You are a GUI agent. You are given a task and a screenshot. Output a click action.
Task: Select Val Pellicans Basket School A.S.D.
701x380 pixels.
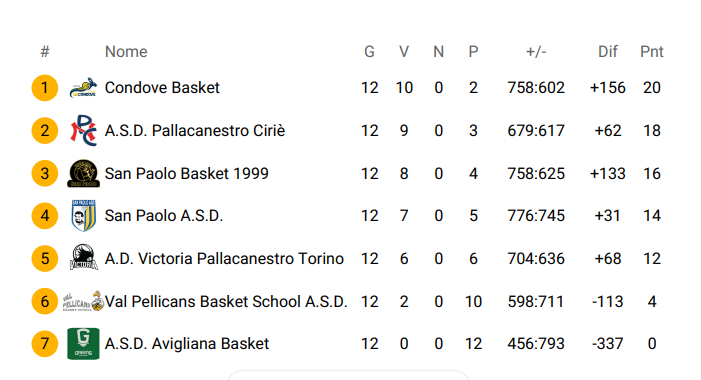[226, 301]
